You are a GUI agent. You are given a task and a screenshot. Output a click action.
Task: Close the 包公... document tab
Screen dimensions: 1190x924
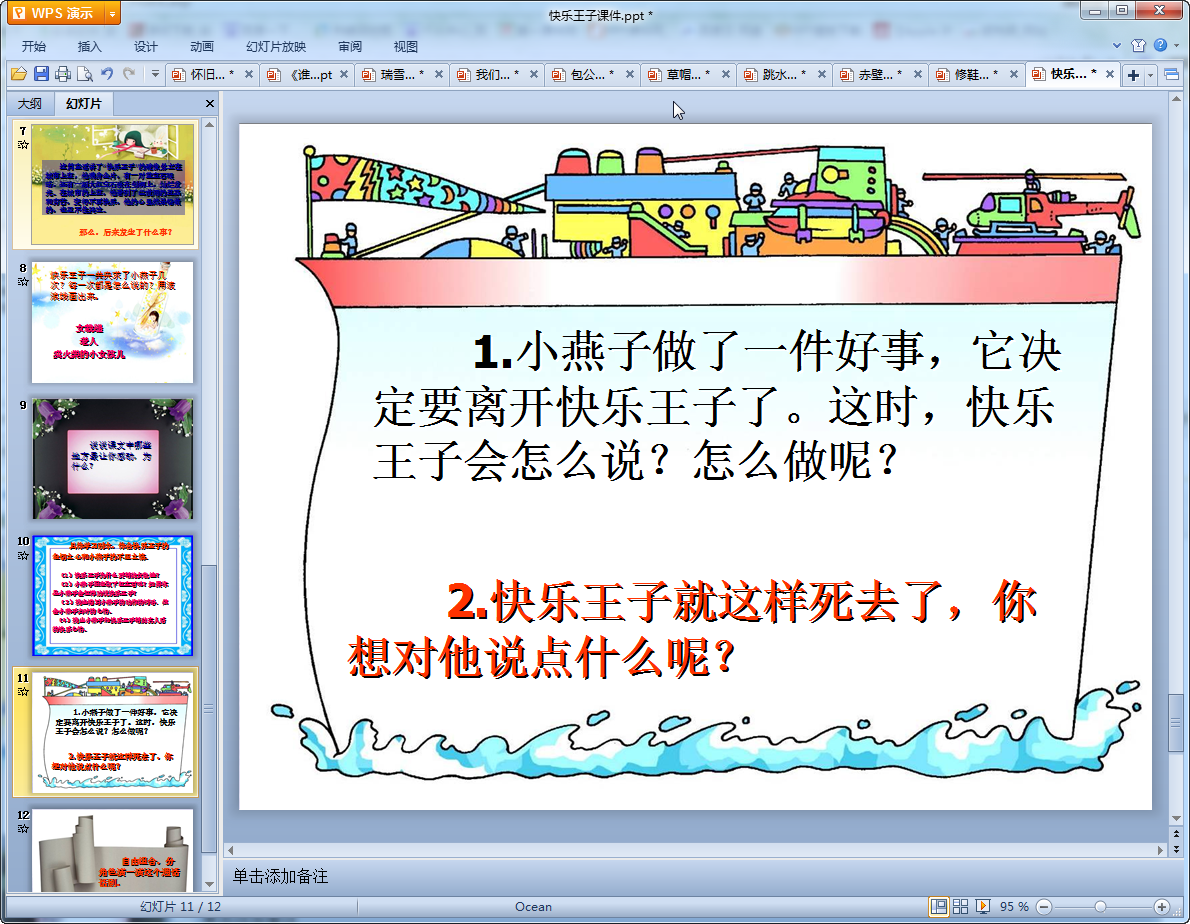pyautogui.click(x=629, y=74)
